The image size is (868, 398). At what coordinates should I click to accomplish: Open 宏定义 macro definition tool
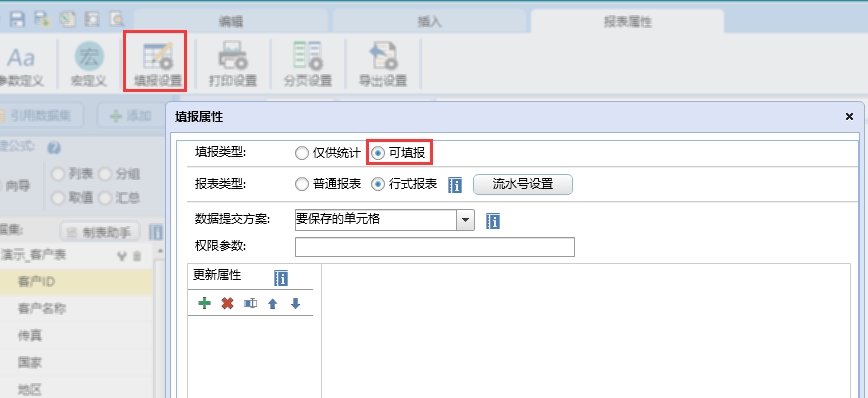pyautogui.click(x=89, y=64)
